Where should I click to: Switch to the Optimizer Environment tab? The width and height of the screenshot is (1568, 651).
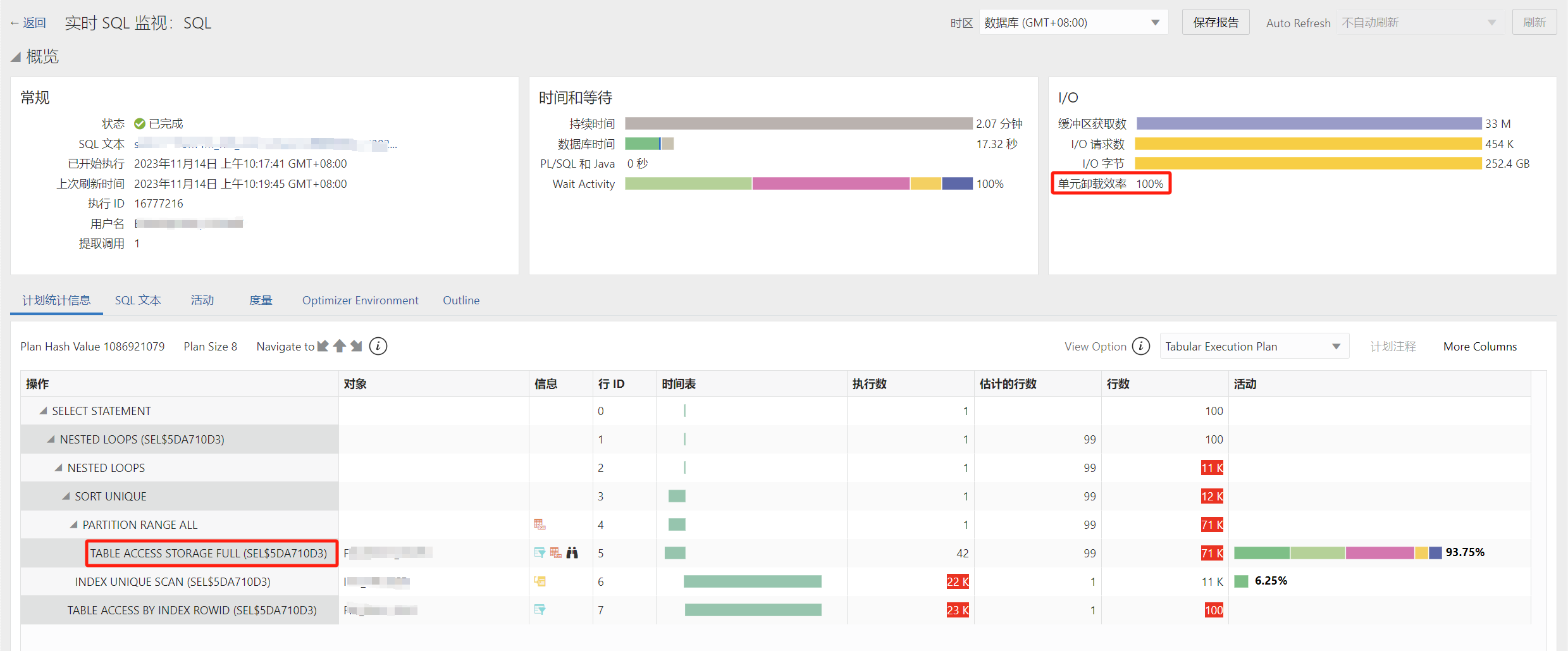point(360,300)
